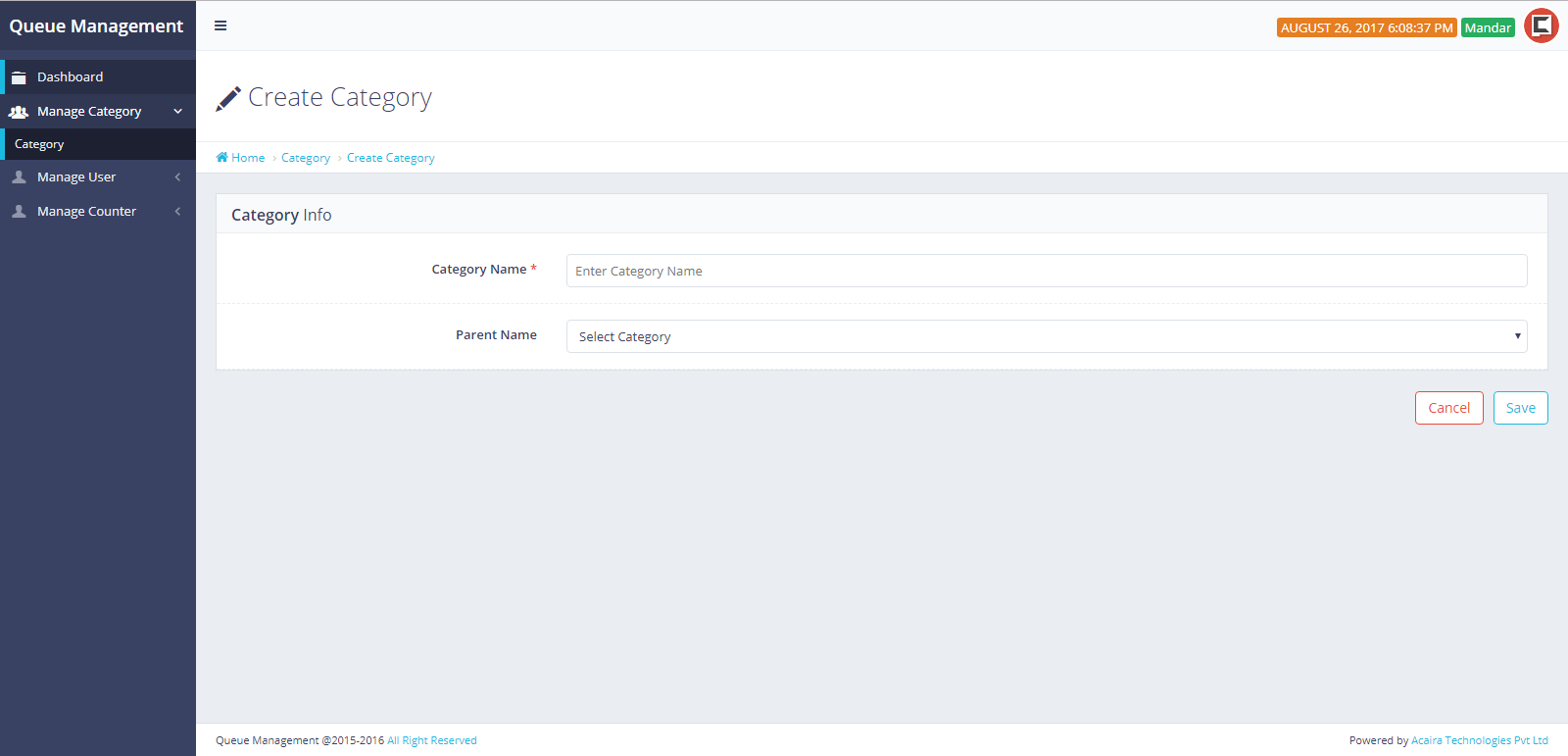Focus the Enter Category Name field
The image size is (1568, 756).
click(x=1046, y=271)
